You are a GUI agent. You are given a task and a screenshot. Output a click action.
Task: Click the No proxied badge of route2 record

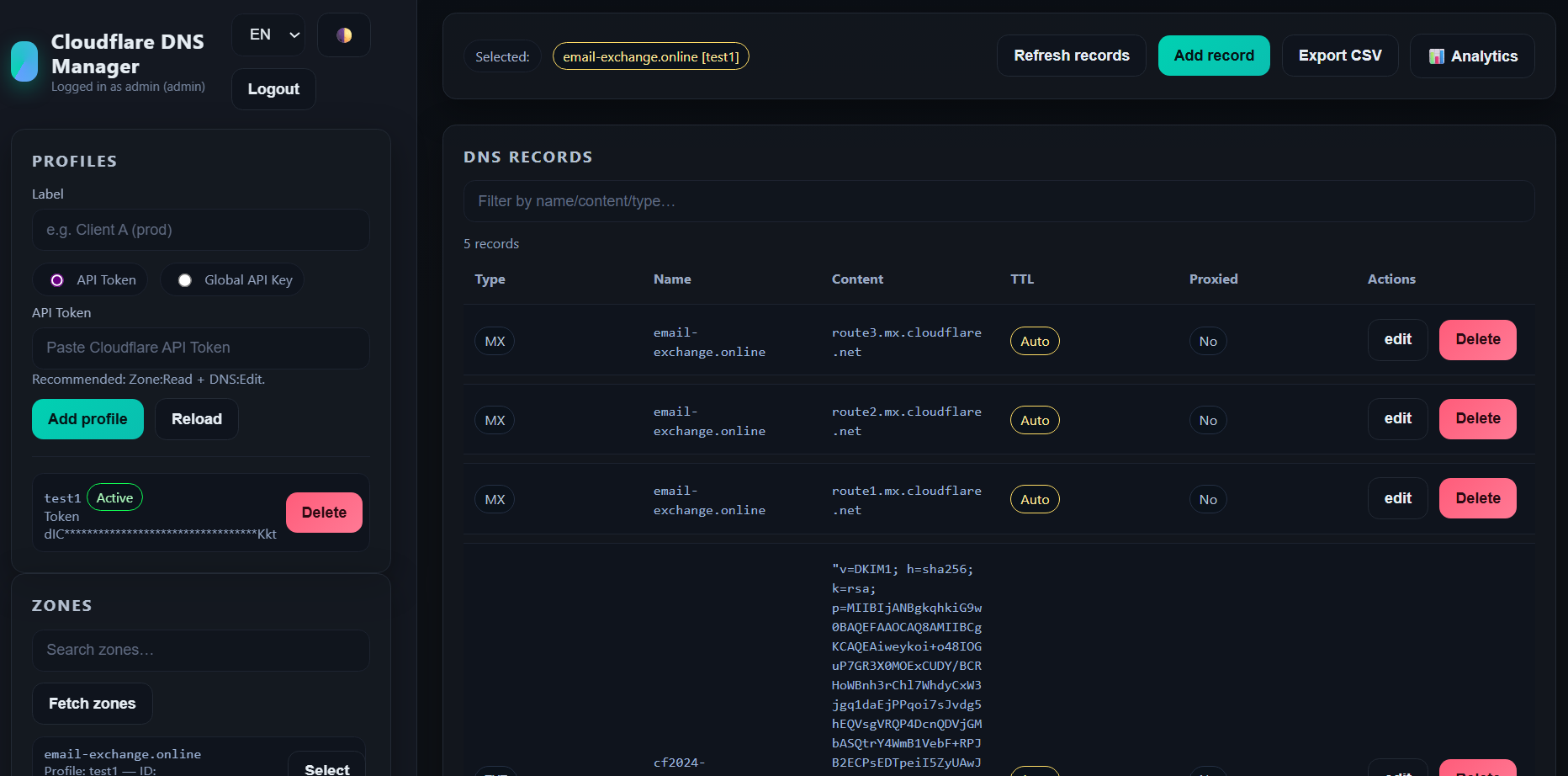1208,420
